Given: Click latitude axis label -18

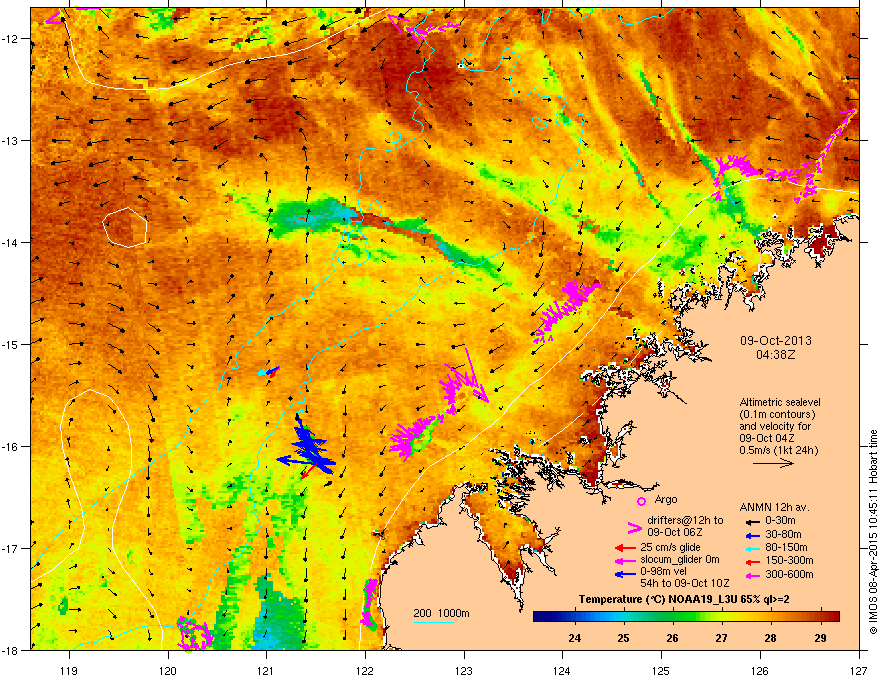Looking at the screenshot, I should (x=10, y=650).
